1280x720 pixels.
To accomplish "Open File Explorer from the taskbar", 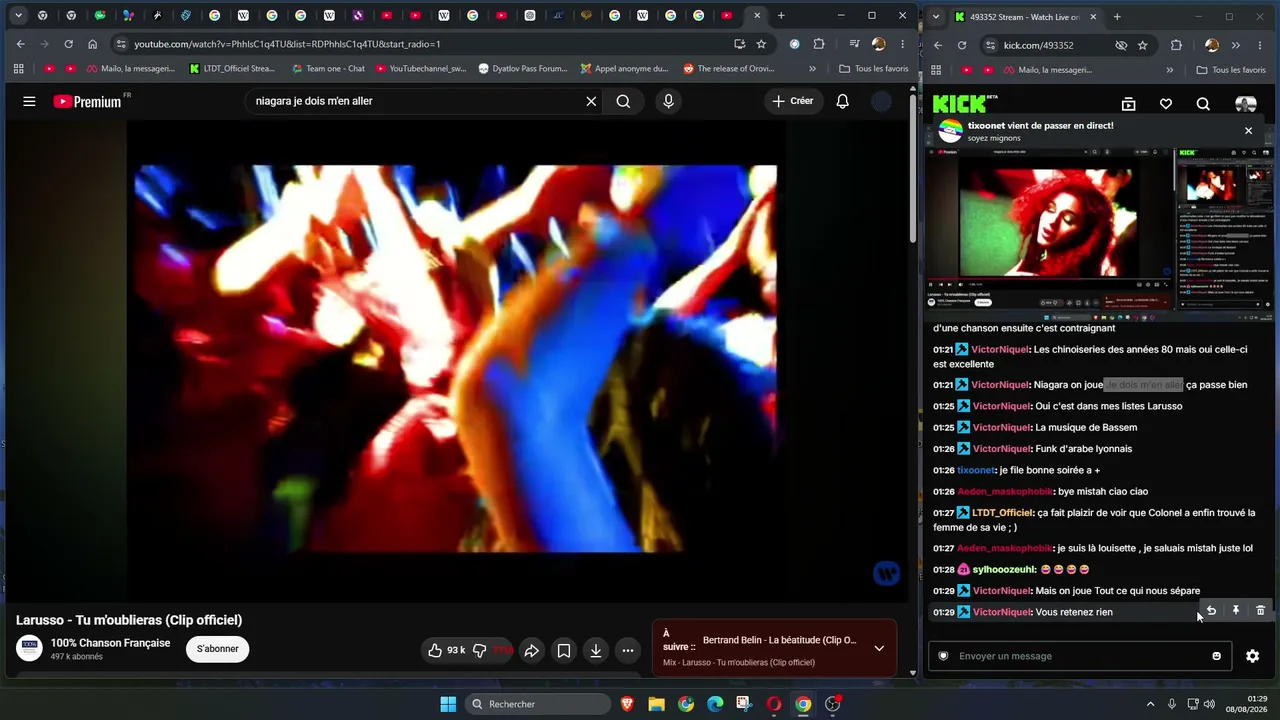I will pyautogui.click(x=656, y=704).
